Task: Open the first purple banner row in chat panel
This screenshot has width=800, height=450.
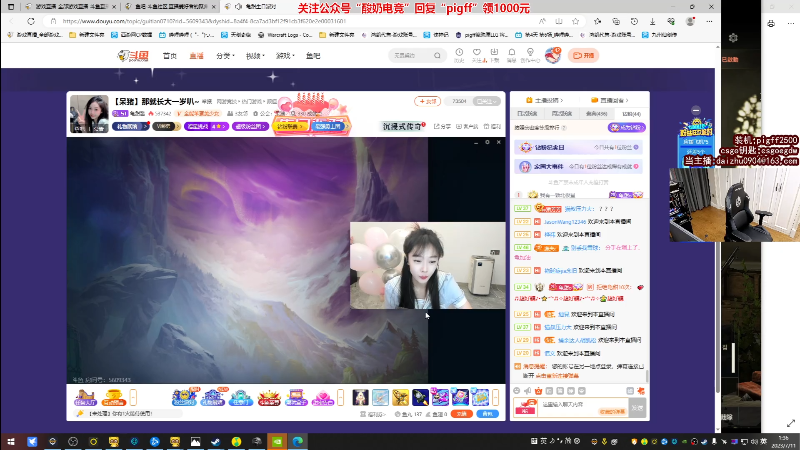Action: pos(578,147)
